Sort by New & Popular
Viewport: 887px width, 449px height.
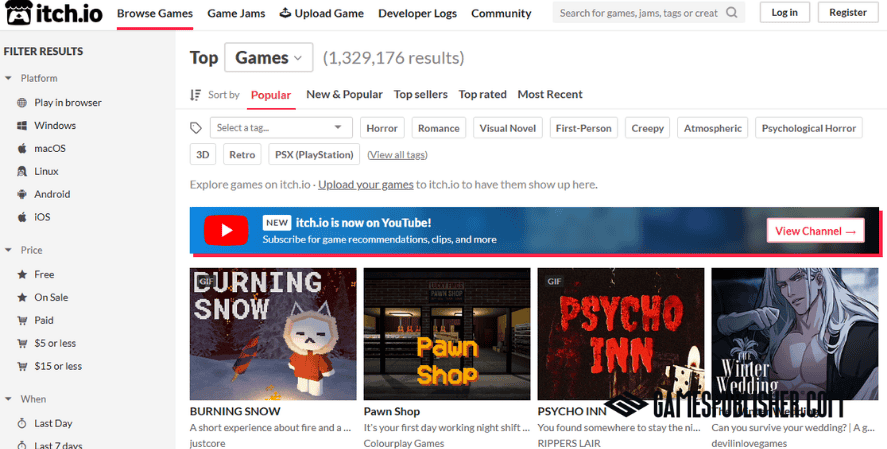(345, 94)
